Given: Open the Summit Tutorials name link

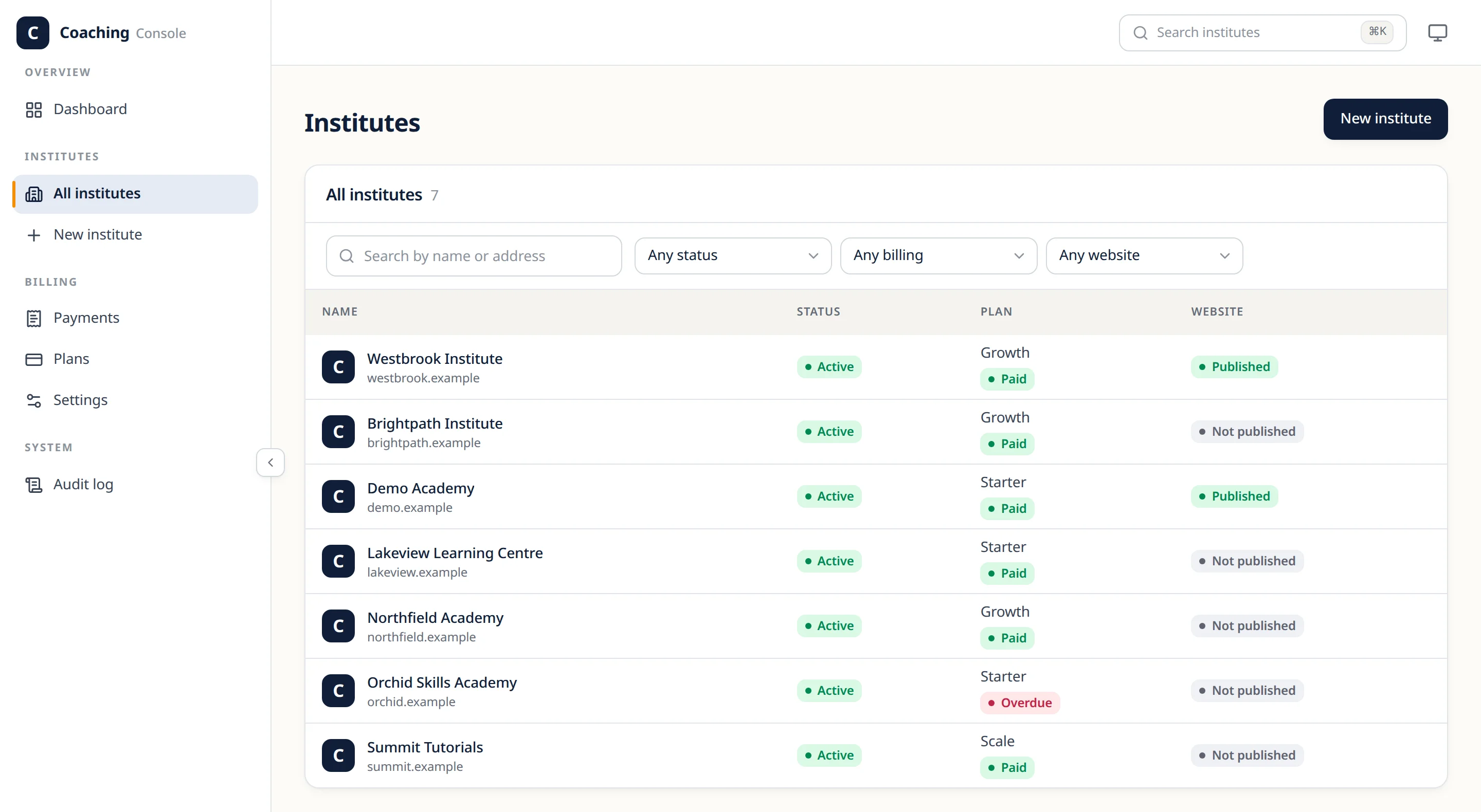Looking at the screenshot, I should pyautogui.click(x=425, y=748).
